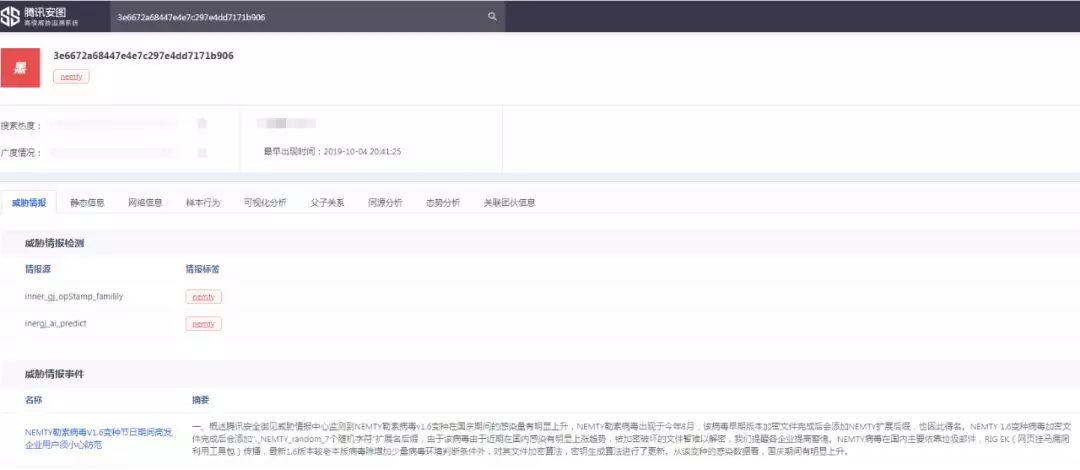Click the red 黑 verdict badge
1080x470 pixels.
(x=19, y=66)
